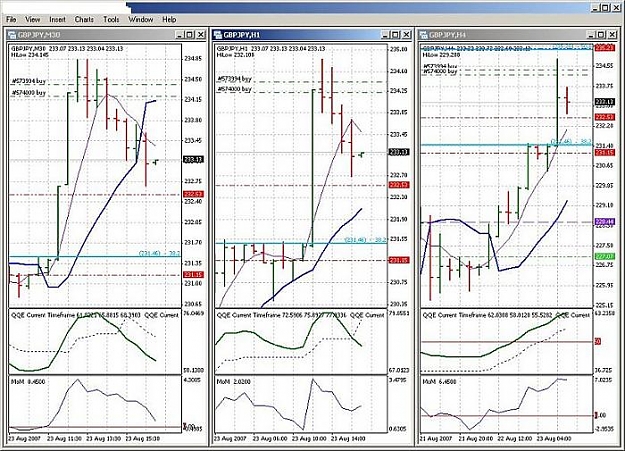Click the red 50 level label in H4 QQE panel
This screenshot has height=451, width=625.
click(598, 342)
